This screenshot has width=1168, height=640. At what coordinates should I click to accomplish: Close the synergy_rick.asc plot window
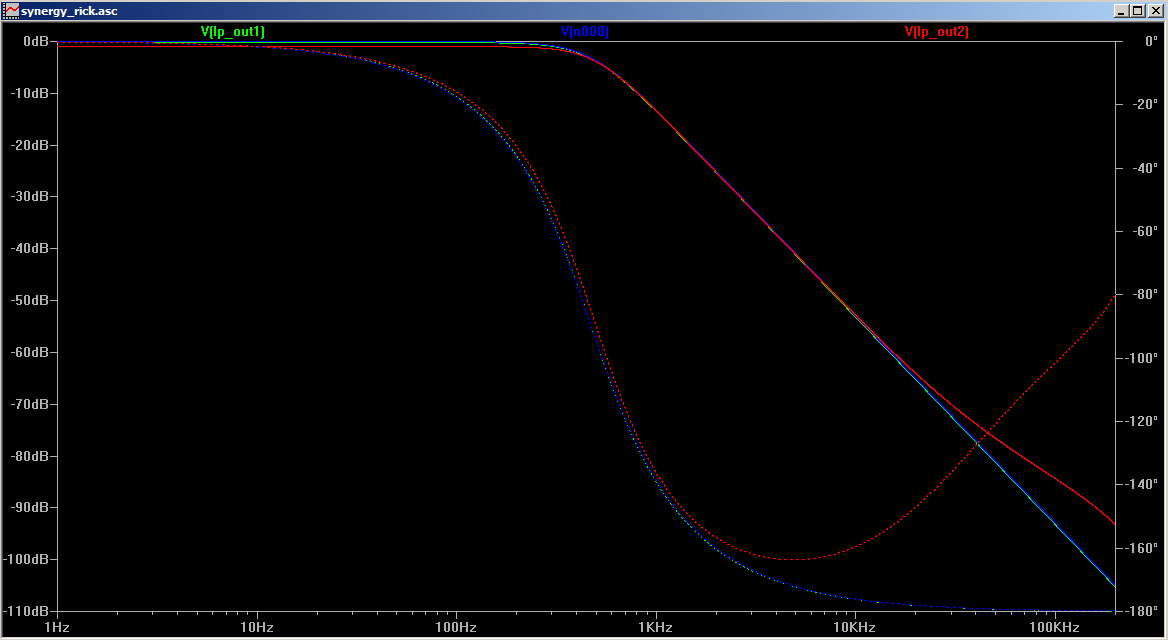coord(1154,10)
